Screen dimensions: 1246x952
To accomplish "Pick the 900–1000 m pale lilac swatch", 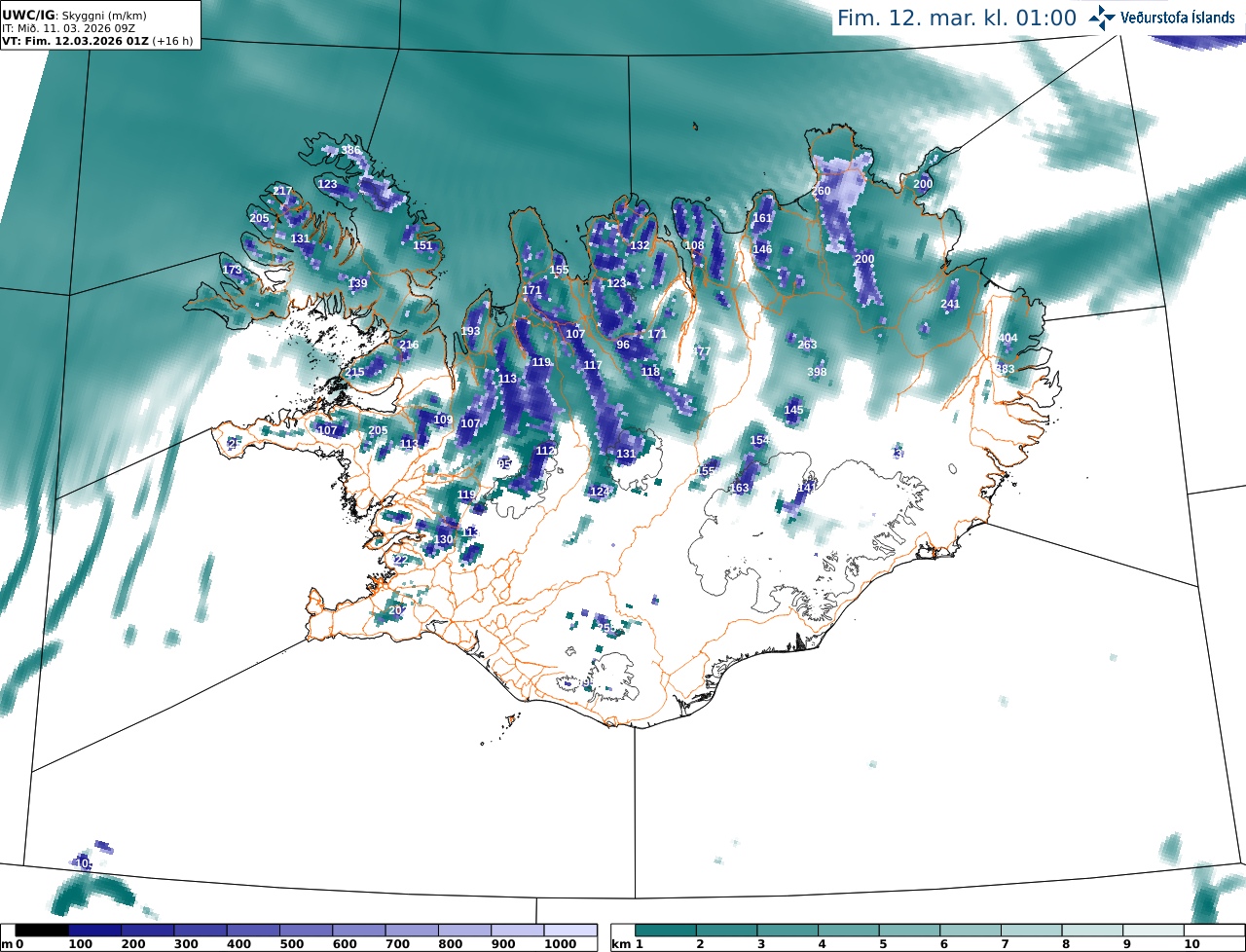I will (517, 931).
